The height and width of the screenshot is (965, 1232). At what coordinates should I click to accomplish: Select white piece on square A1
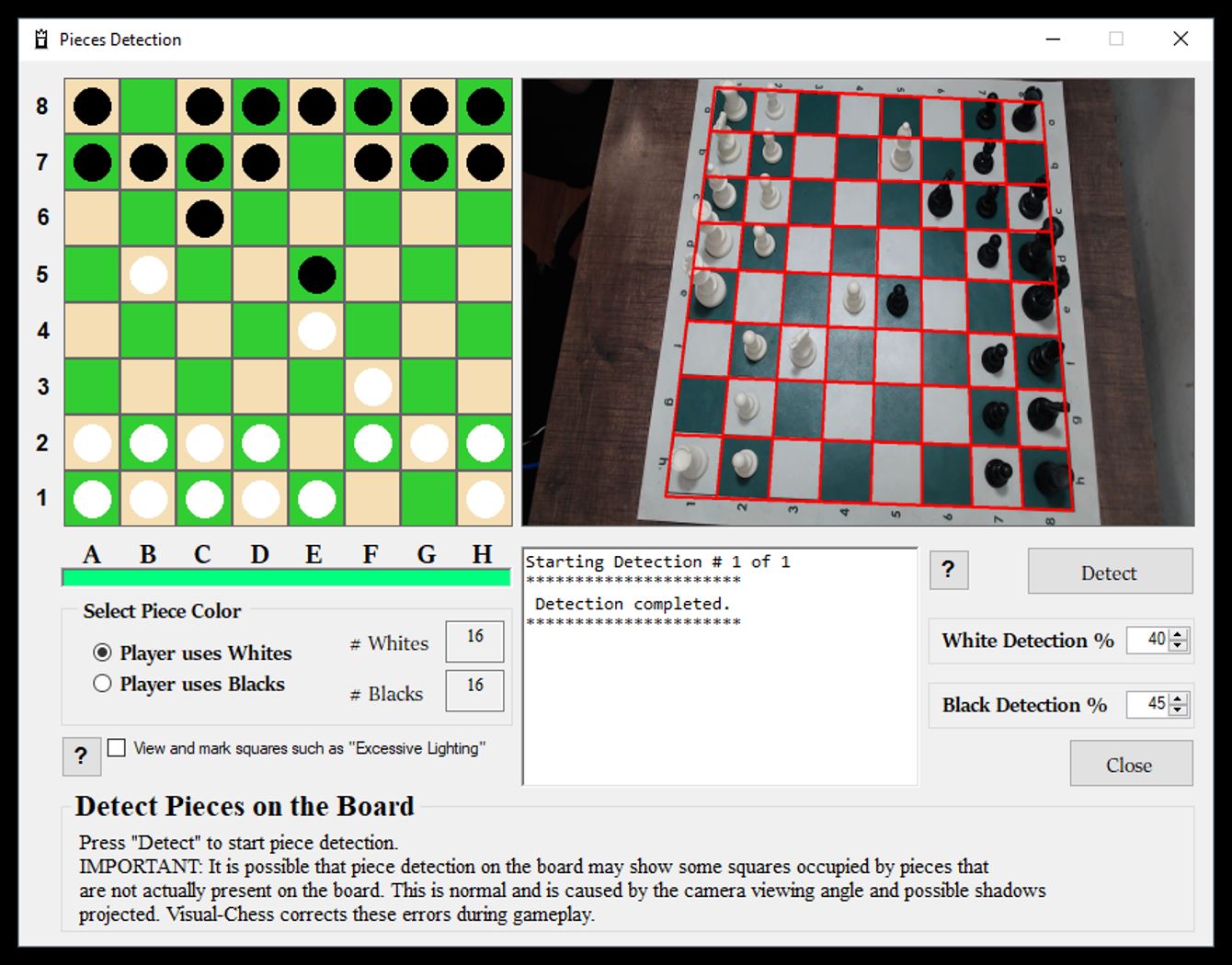[92, 499]
